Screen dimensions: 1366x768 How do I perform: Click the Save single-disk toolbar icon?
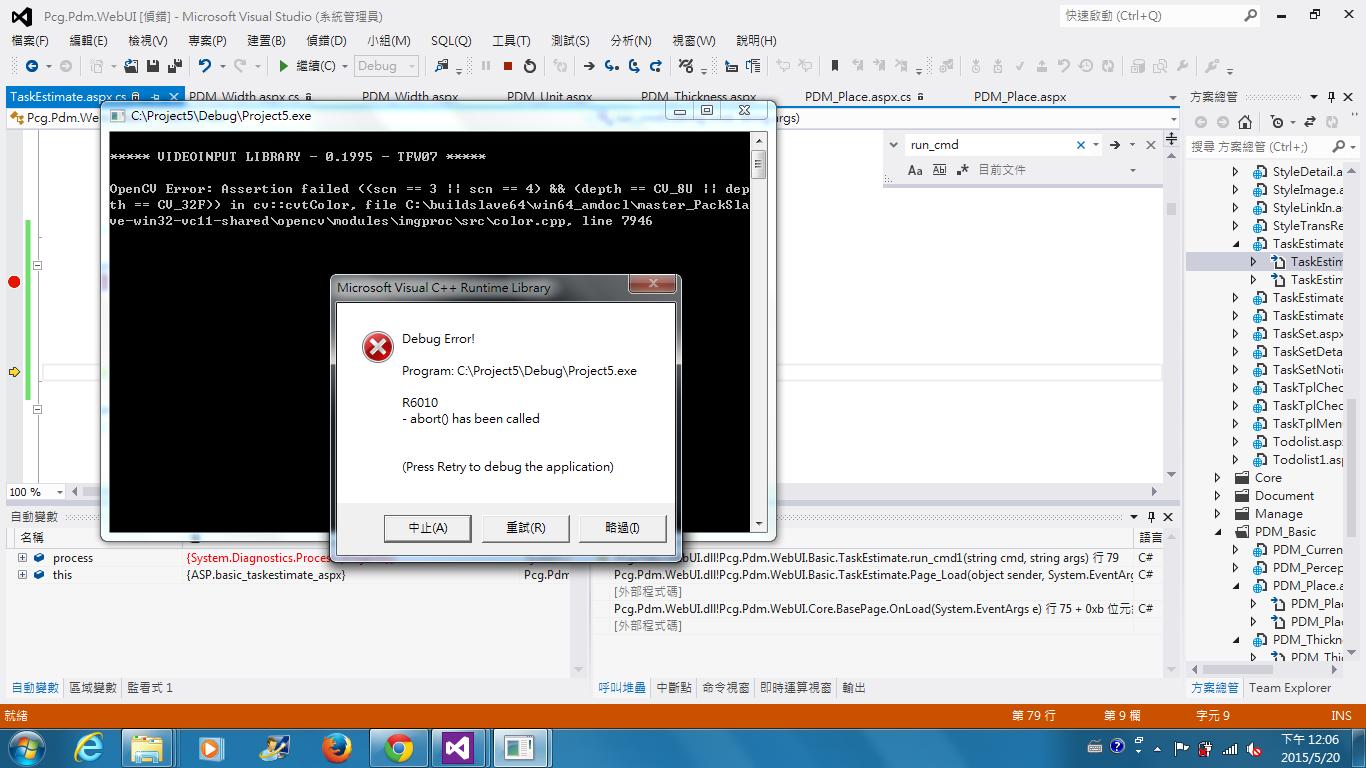coord(153,66)
